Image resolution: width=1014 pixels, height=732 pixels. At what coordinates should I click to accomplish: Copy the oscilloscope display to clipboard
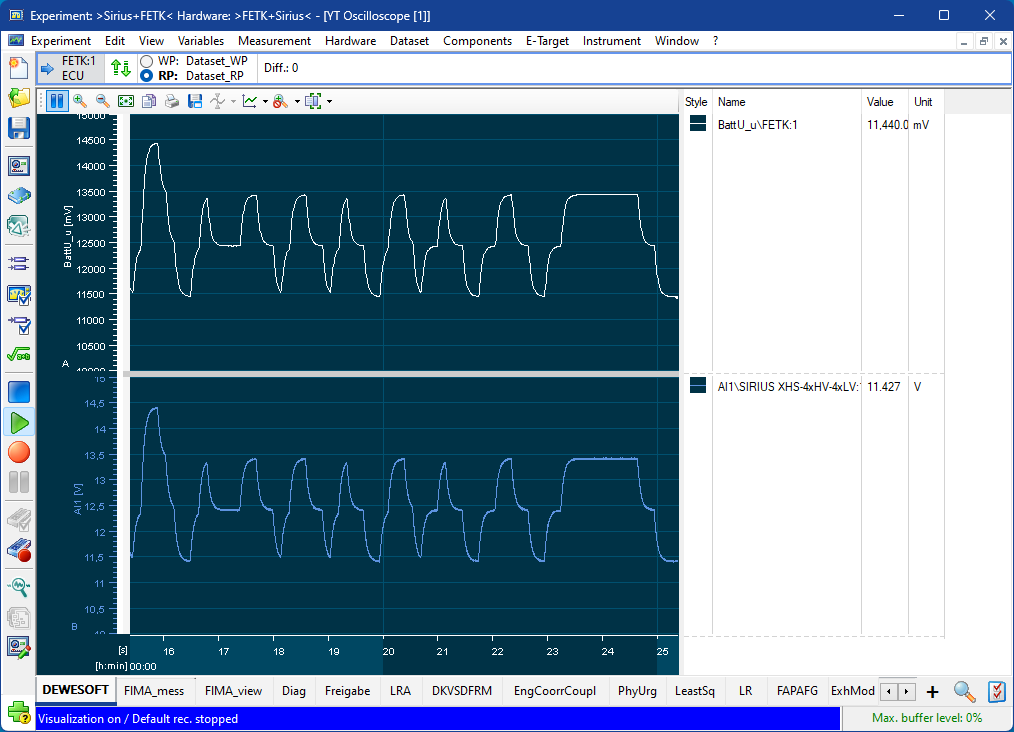[149, 100]
